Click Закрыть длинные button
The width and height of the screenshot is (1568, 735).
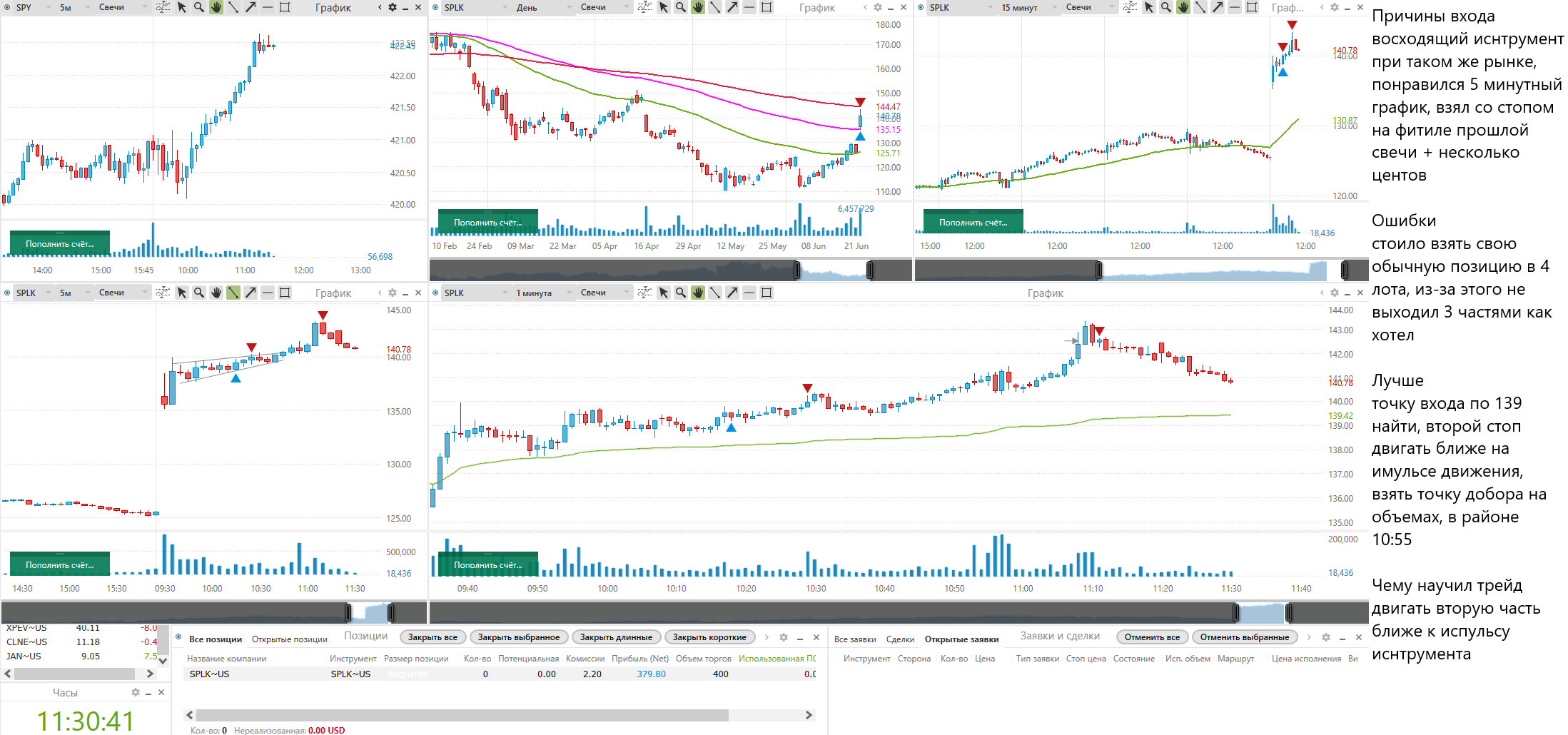(616, 637)
